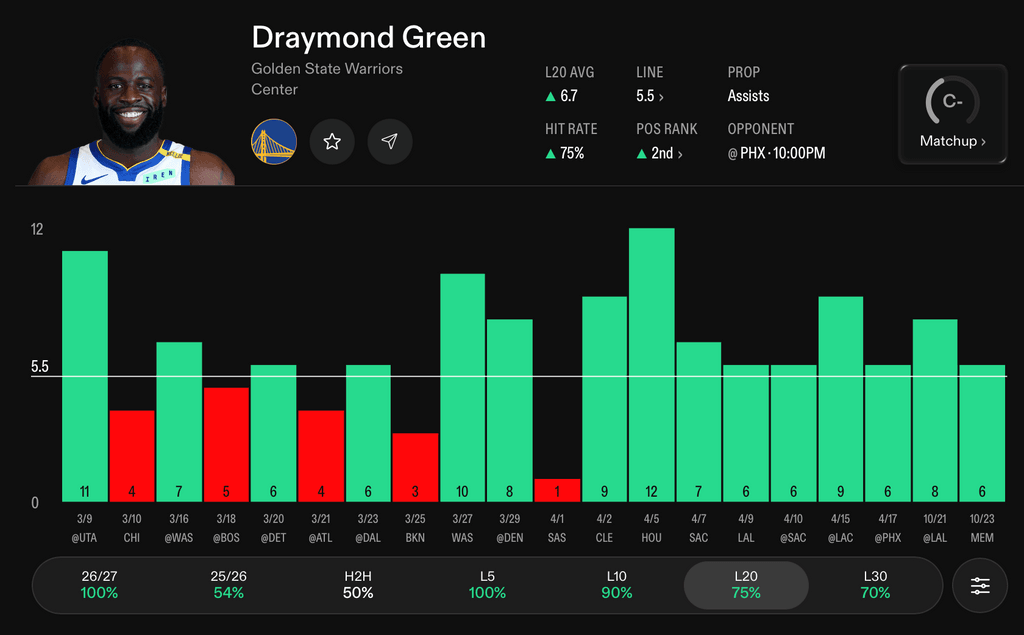Switch to the L10 tab
The width and height of the screenshot is (1024, 635).
616,585
